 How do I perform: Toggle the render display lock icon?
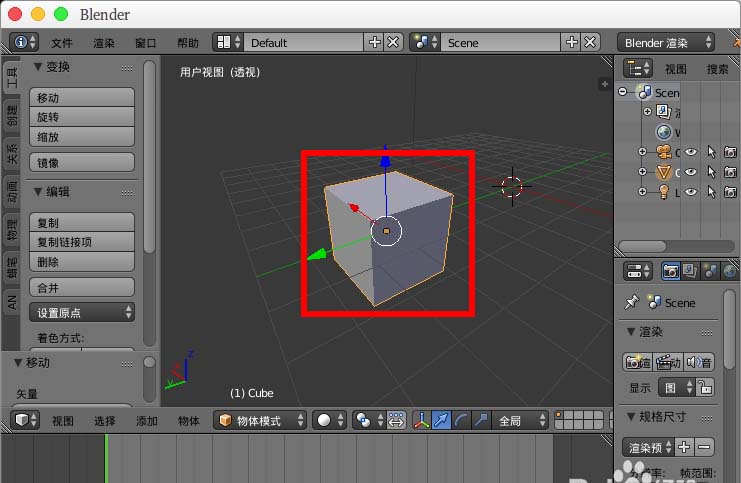(705, 388)
